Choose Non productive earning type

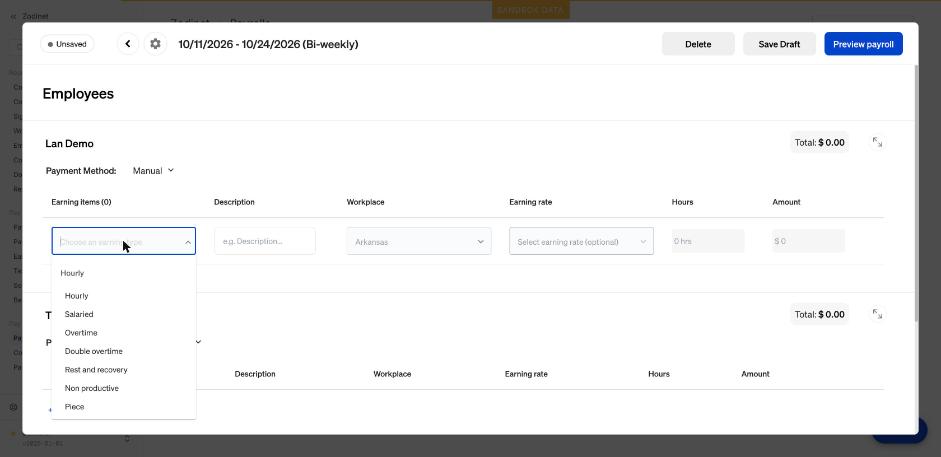[124, 389]
